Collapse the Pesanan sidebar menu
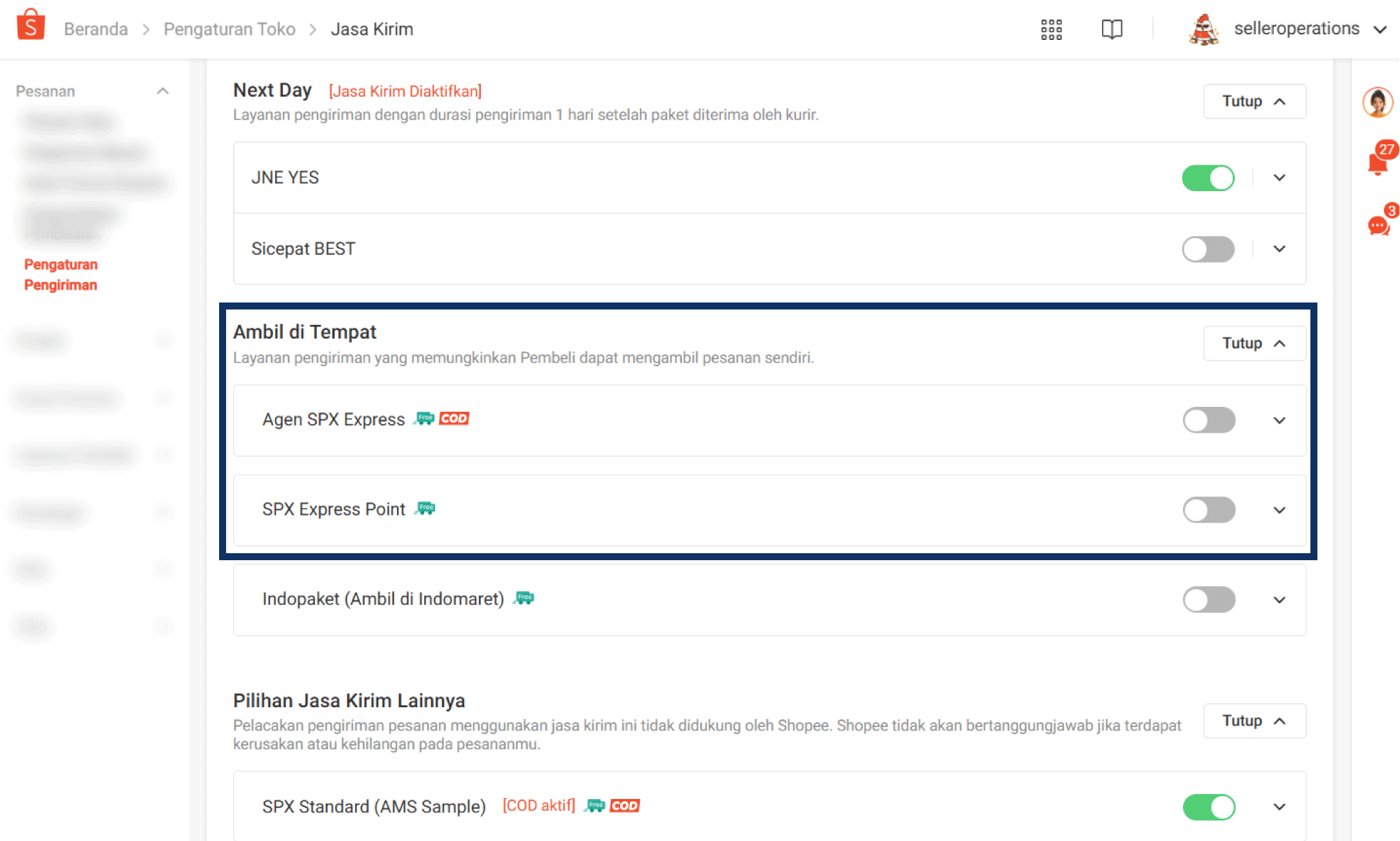The width and height of the screenshot is (1400, 841). tap(163, 91)
